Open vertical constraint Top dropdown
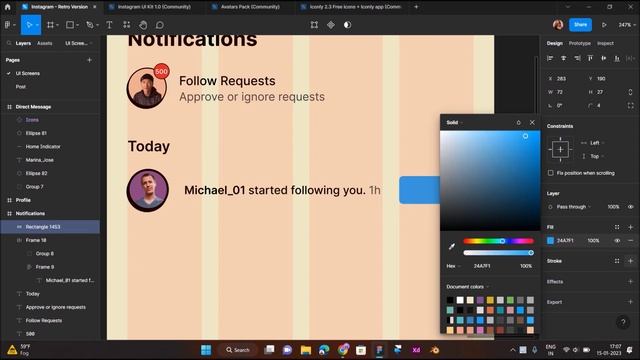The width and height of the screenshot is (640, 360). pos(596,156)
